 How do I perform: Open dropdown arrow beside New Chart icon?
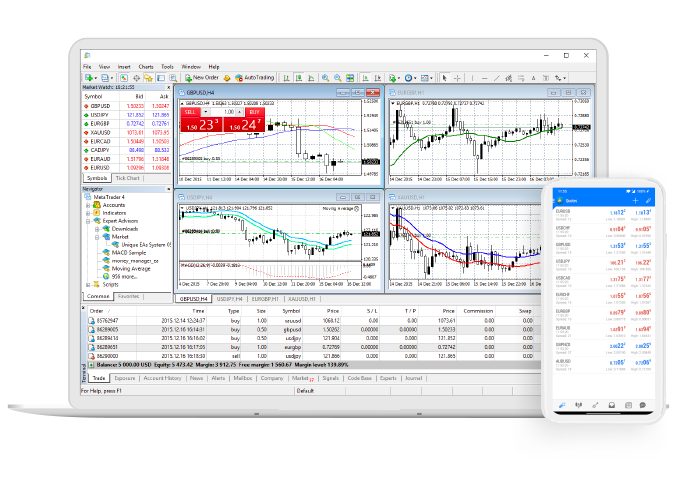coord(96,78)
